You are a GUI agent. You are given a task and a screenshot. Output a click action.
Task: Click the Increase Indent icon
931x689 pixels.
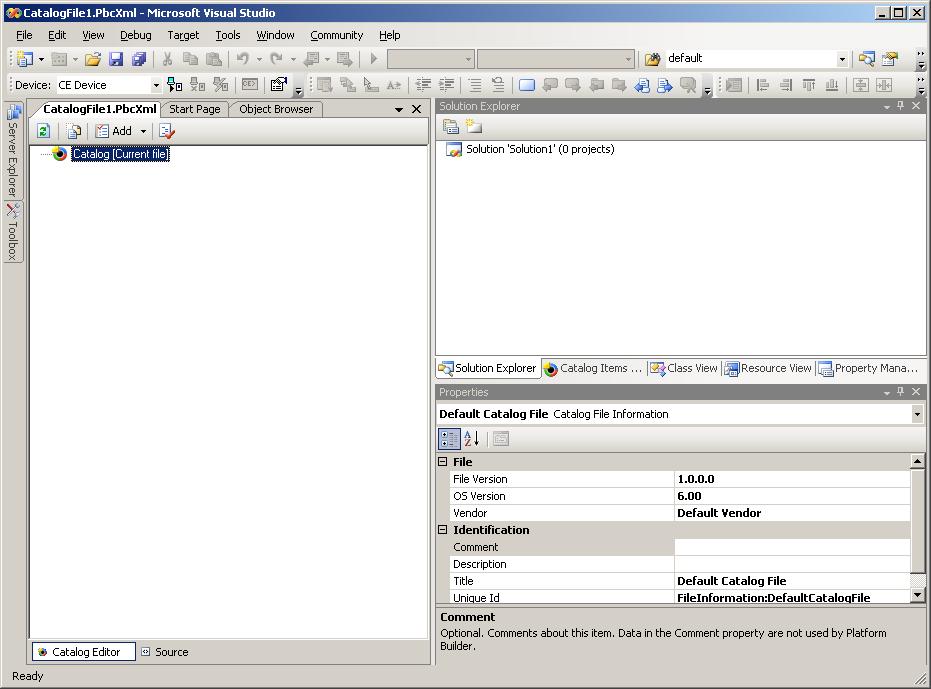pyautogui.click(x=446, y=85)
